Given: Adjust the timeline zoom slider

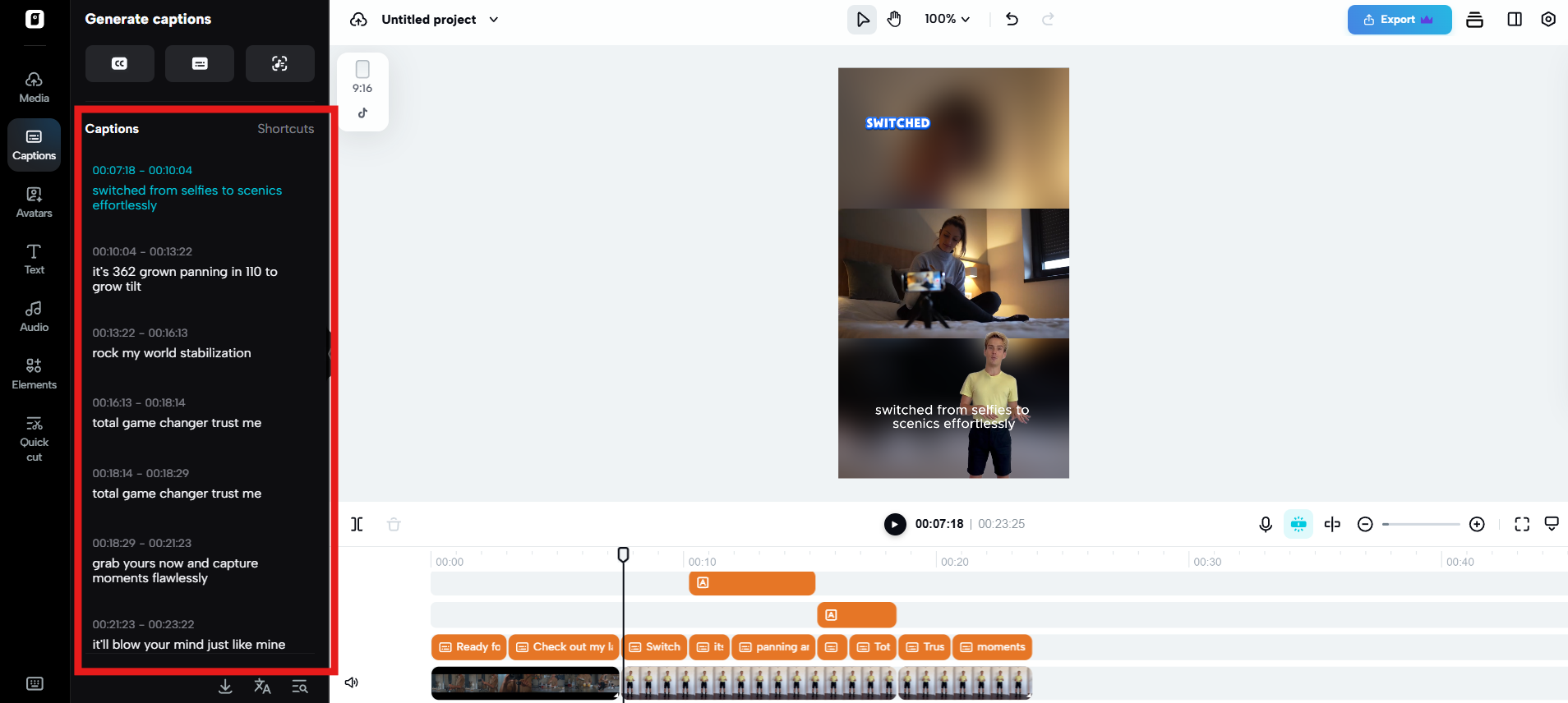Looking at the screenshot, I should pos(1421,524).
